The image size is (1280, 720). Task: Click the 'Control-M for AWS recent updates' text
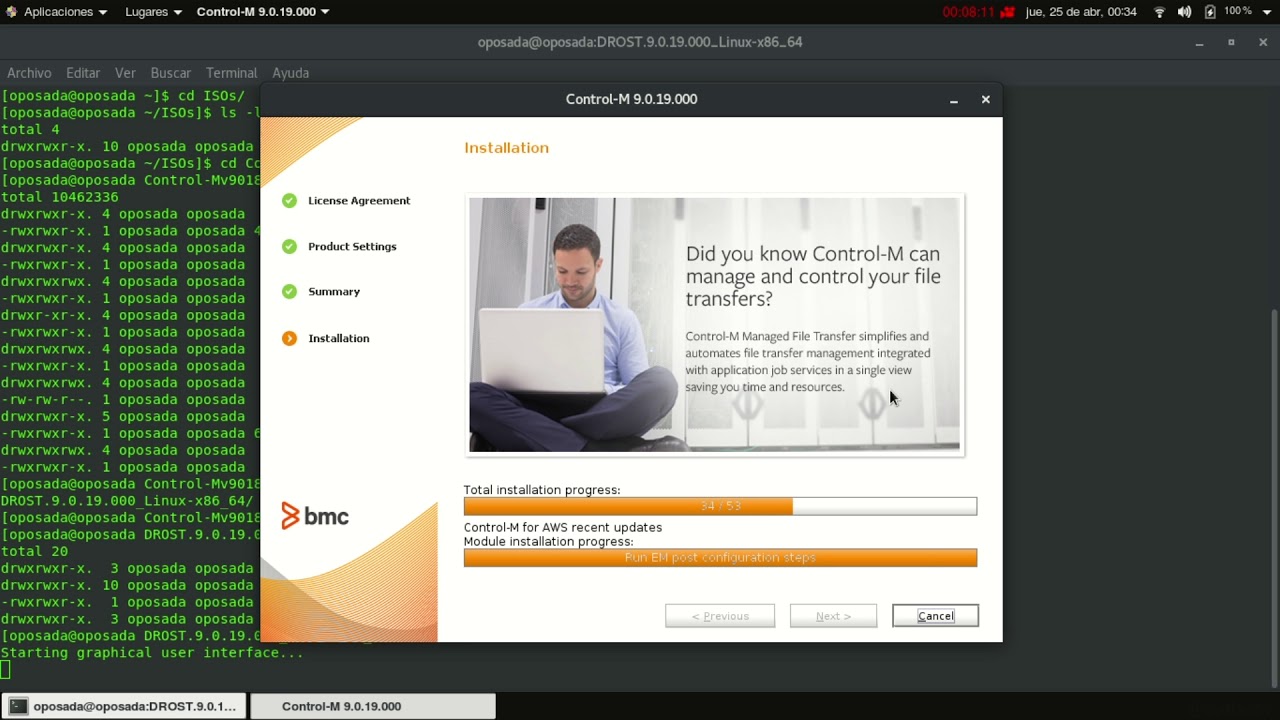click(x=563, y=527)
